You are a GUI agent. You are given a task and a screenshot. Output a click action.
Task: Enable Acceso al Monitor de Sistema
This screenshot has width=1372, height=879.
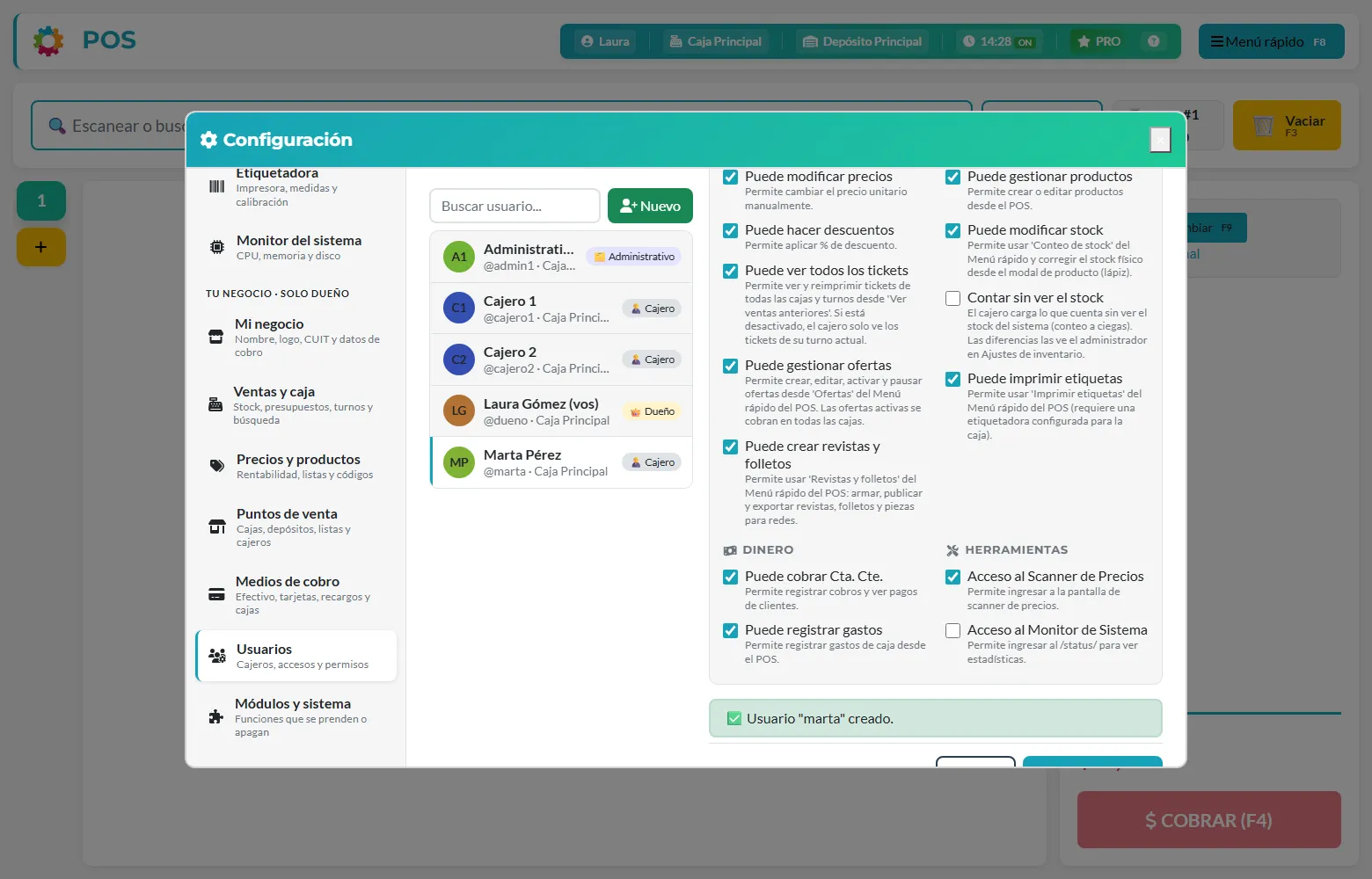(x=952, y=630)
